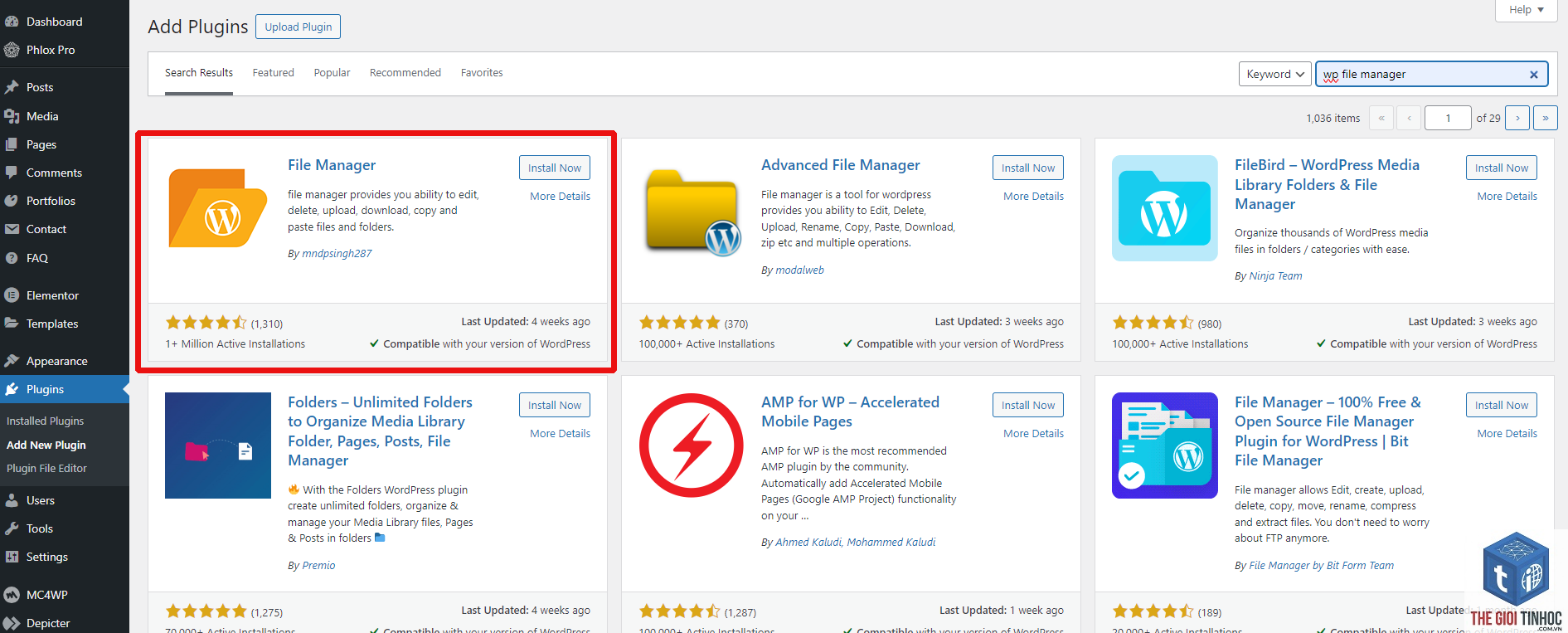Open More Details for File Manager
1568x633 pixels.
561,197
